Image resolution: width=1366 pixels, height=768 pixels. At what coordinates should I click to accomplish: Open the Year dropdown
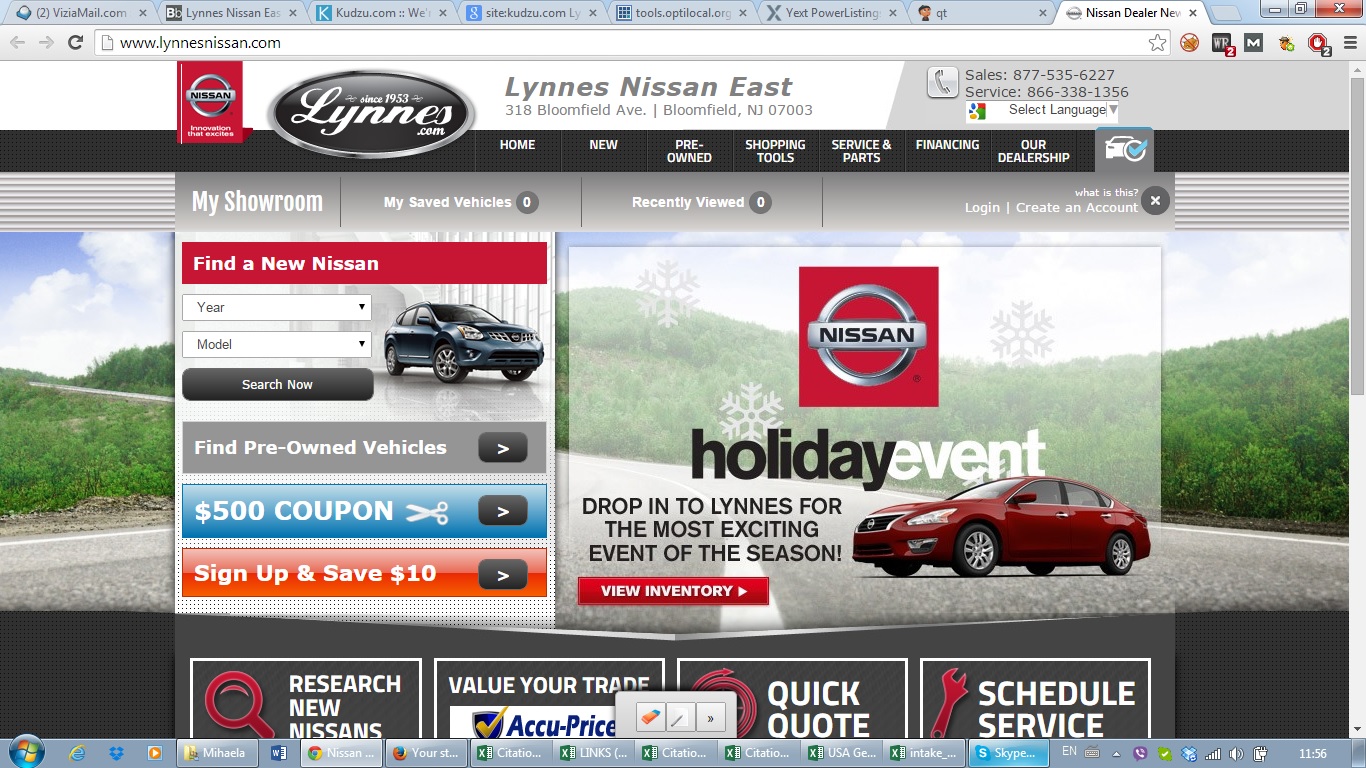point(277,307)
